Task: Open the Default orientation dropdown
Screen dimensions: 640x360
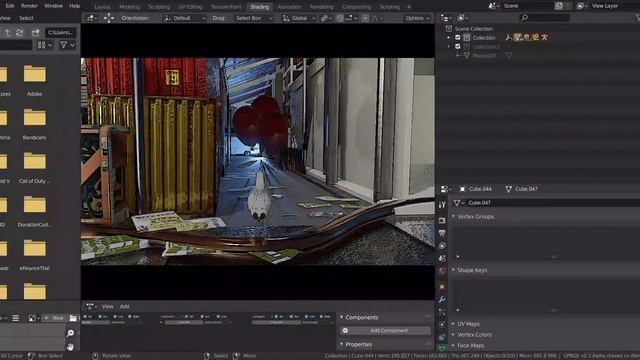Action: click(184, 18)
